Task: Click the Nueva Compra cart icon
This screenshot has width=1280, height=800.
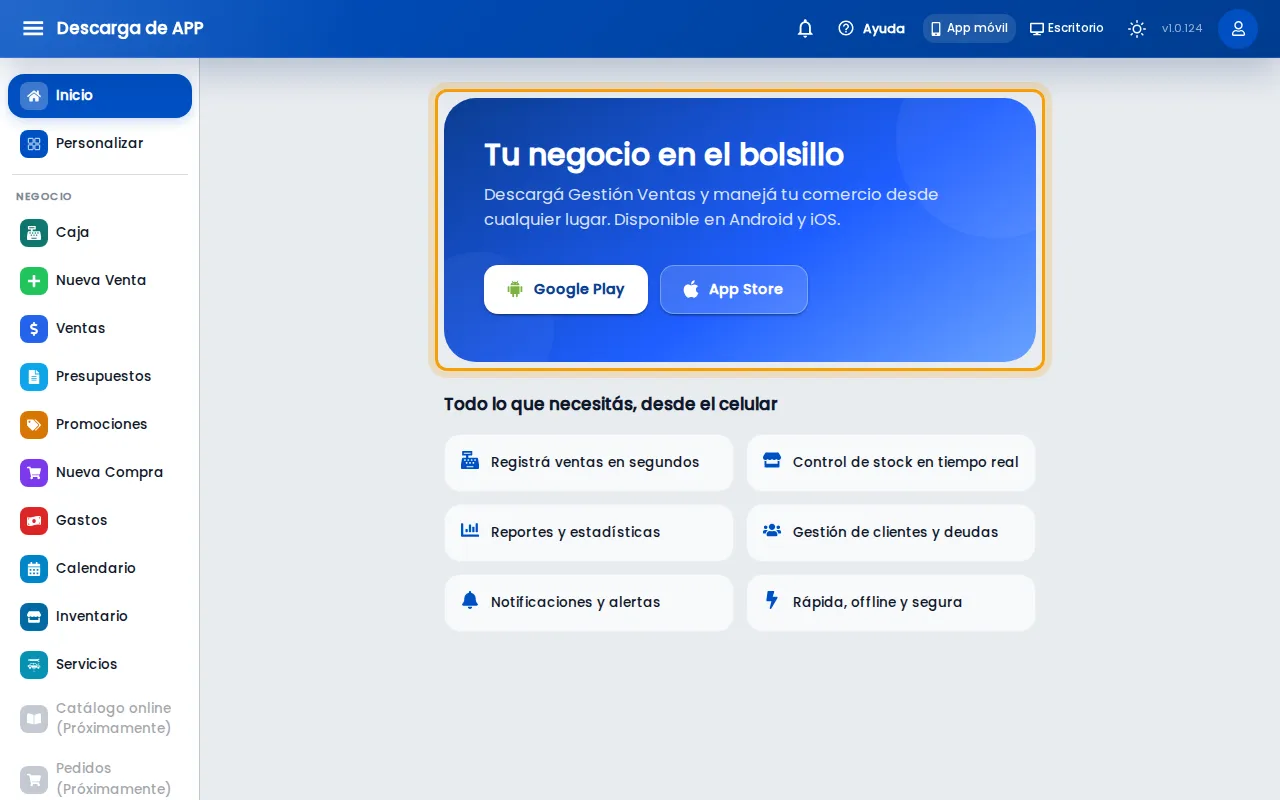Action: 34,473
